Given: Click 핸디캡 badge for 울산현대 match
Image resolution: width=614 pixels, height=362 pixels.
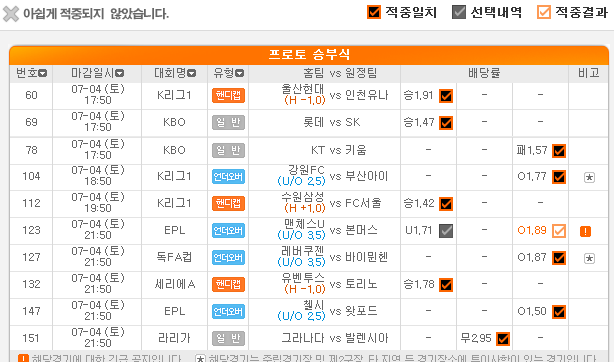Looking at the screenshot, I should 228,96.
